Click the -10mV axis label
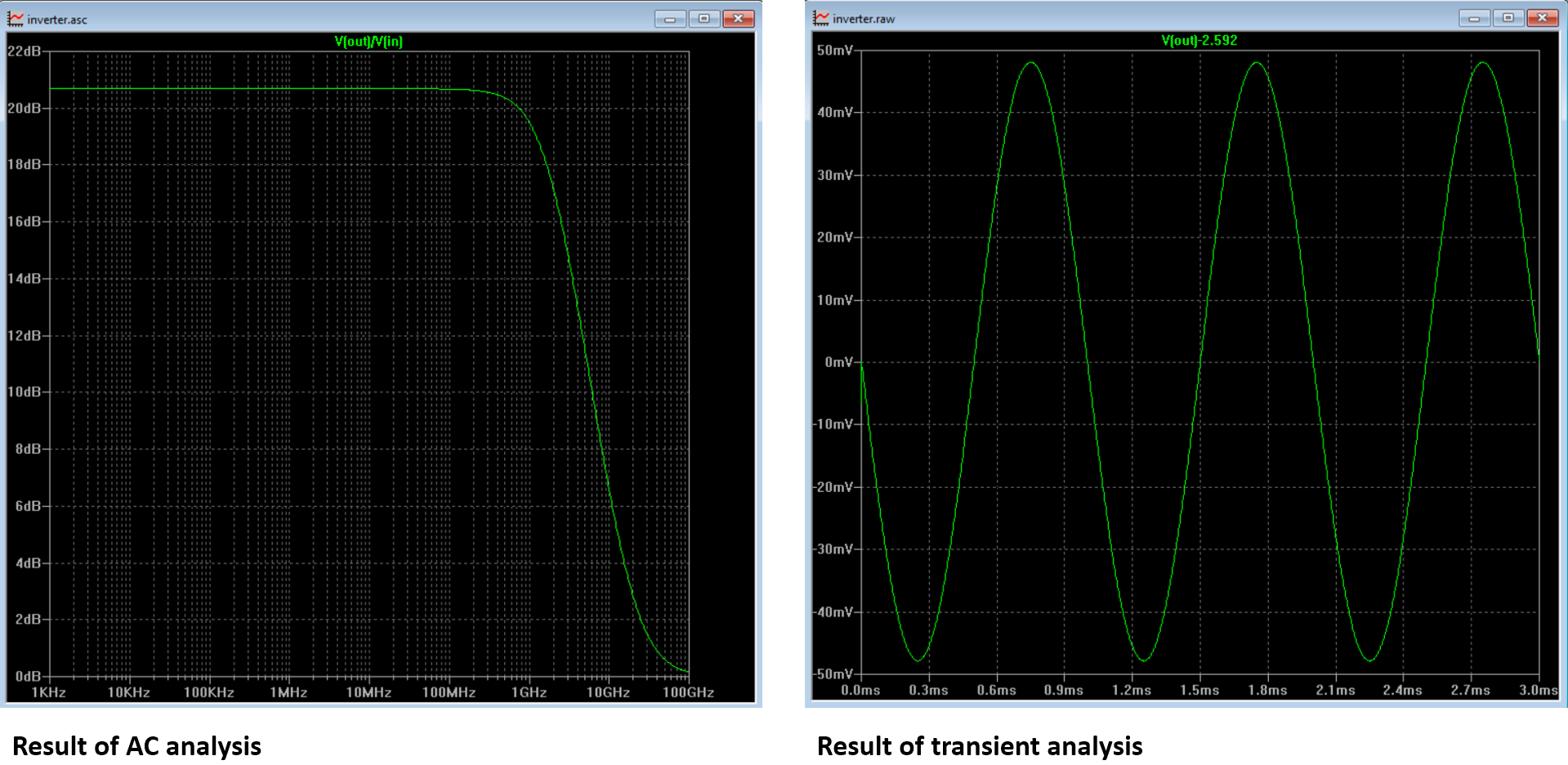1568x765 pixels. [x=833, y=423]
